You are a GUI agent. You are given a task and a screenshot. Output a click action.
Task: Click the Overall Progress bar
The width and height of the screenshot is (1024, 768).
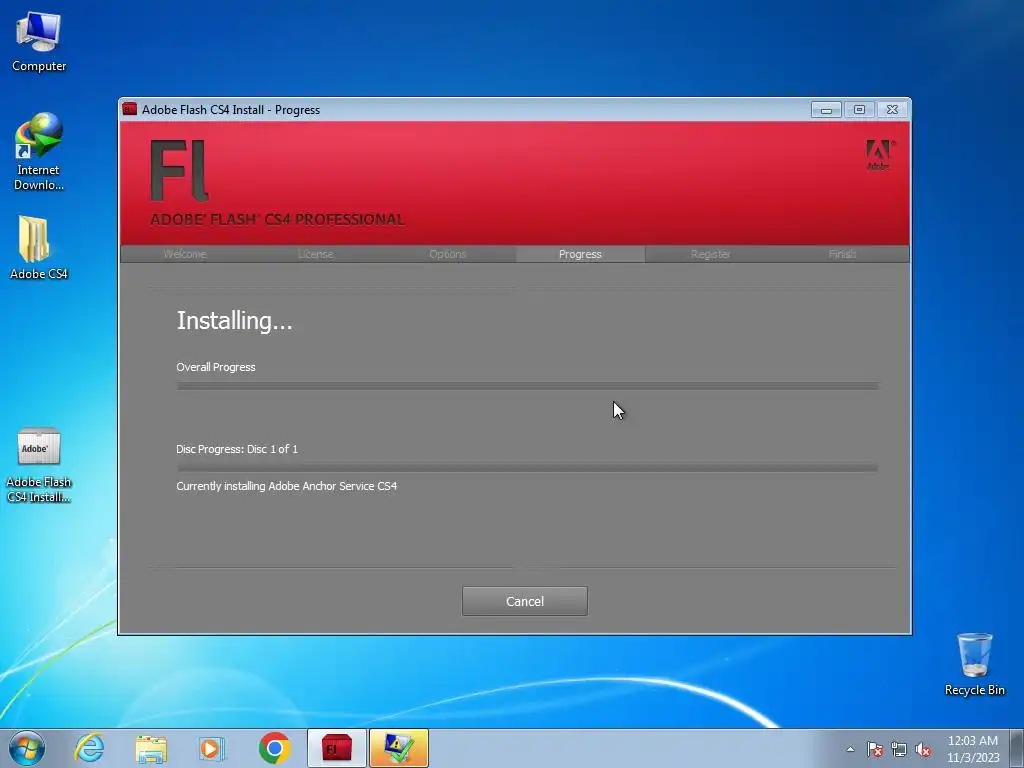(527, 386)
